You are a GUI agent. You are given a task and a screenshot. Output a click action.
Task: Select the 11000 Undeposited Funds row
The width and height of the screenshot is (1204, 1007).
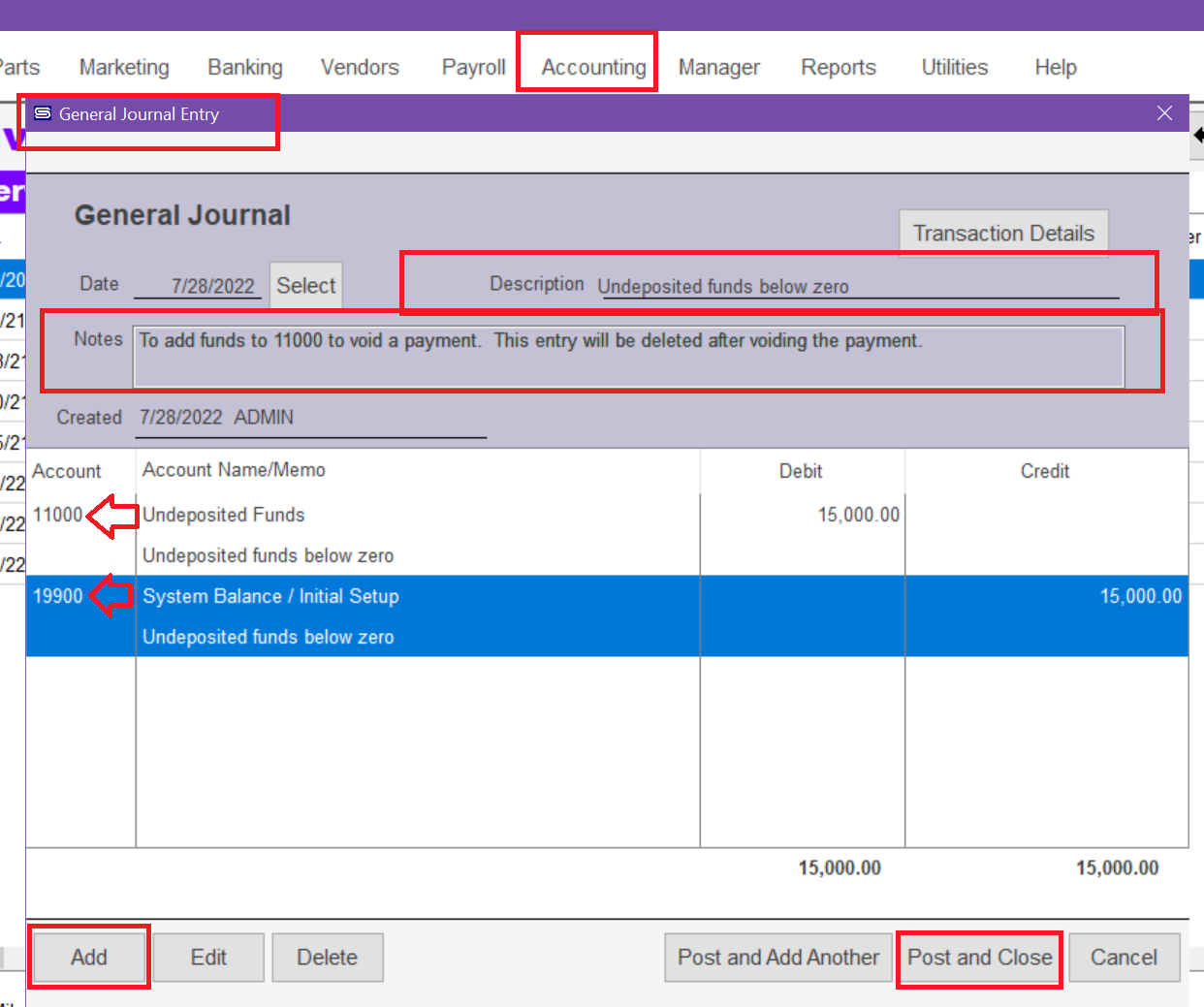[417, 534]
